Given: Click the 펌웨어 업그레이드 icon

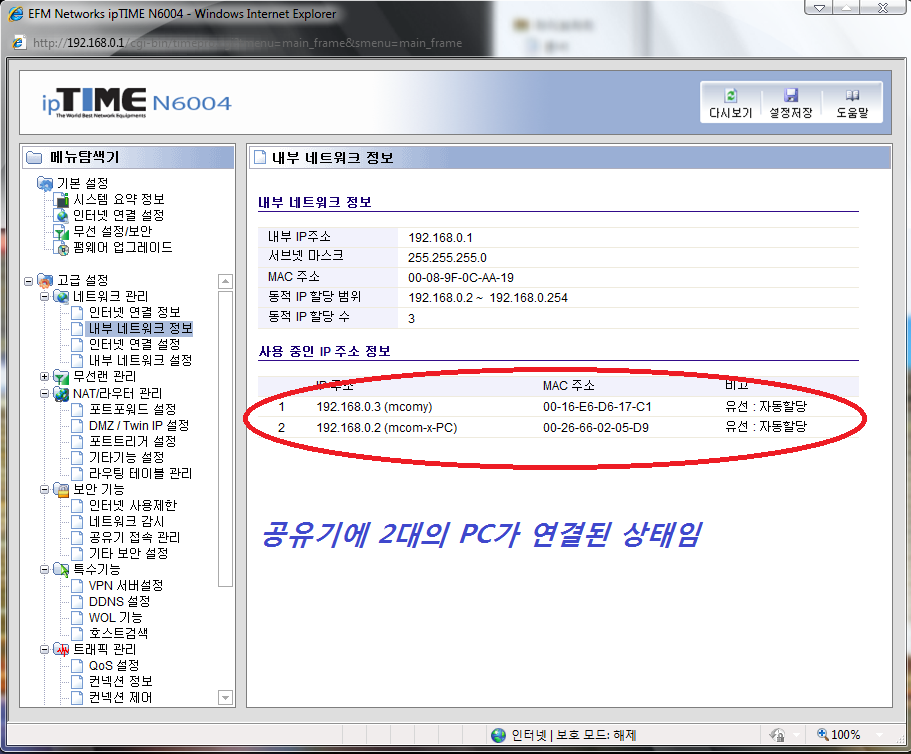Looking at the screenshot, I should [x=61, y=248].
